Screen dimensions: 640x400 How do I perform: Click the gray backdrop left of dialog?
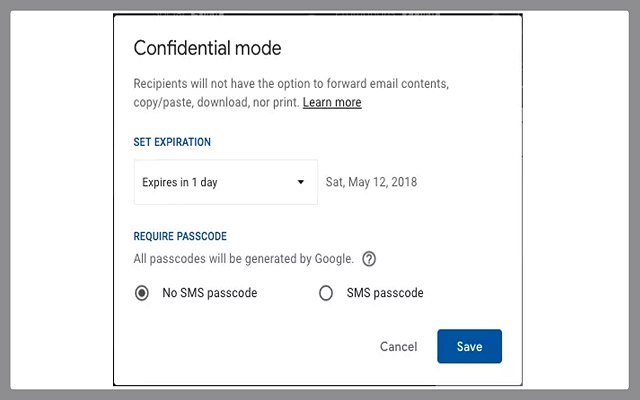pyautogui.click(x=55, y=200)
